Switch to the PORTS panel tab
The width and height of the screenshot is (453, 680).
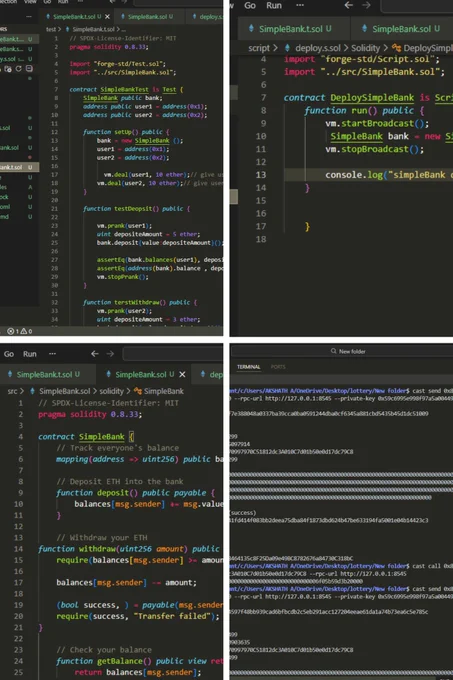tap(278, 367)
